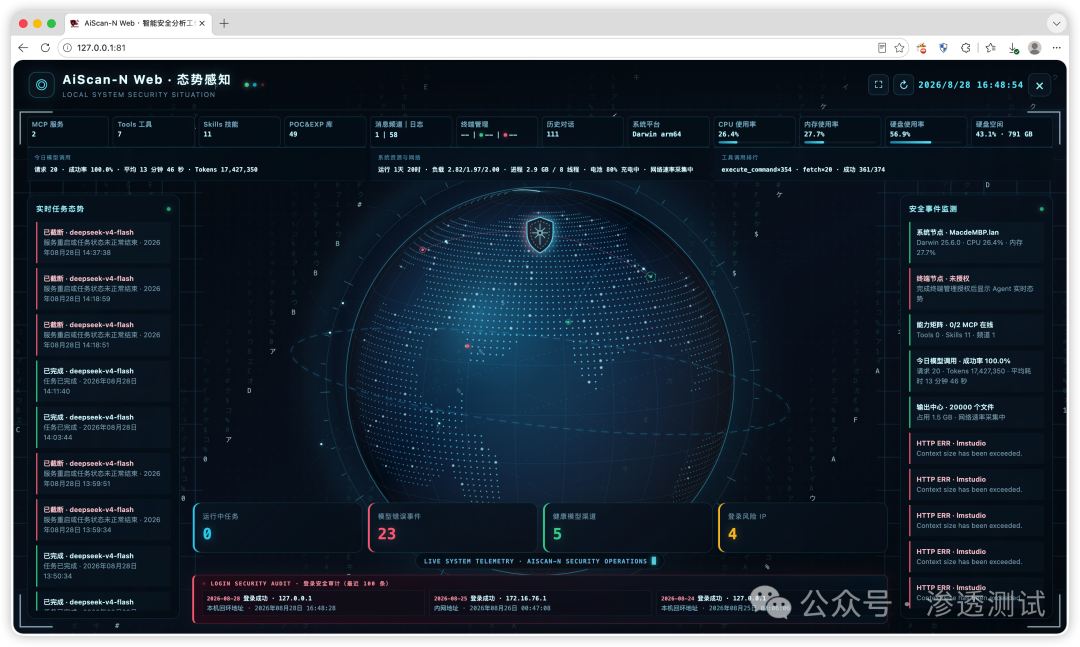The image size is (1080, 647).
Task: Click the 运行中任务 counter card
Action: (x=278, y=527)
